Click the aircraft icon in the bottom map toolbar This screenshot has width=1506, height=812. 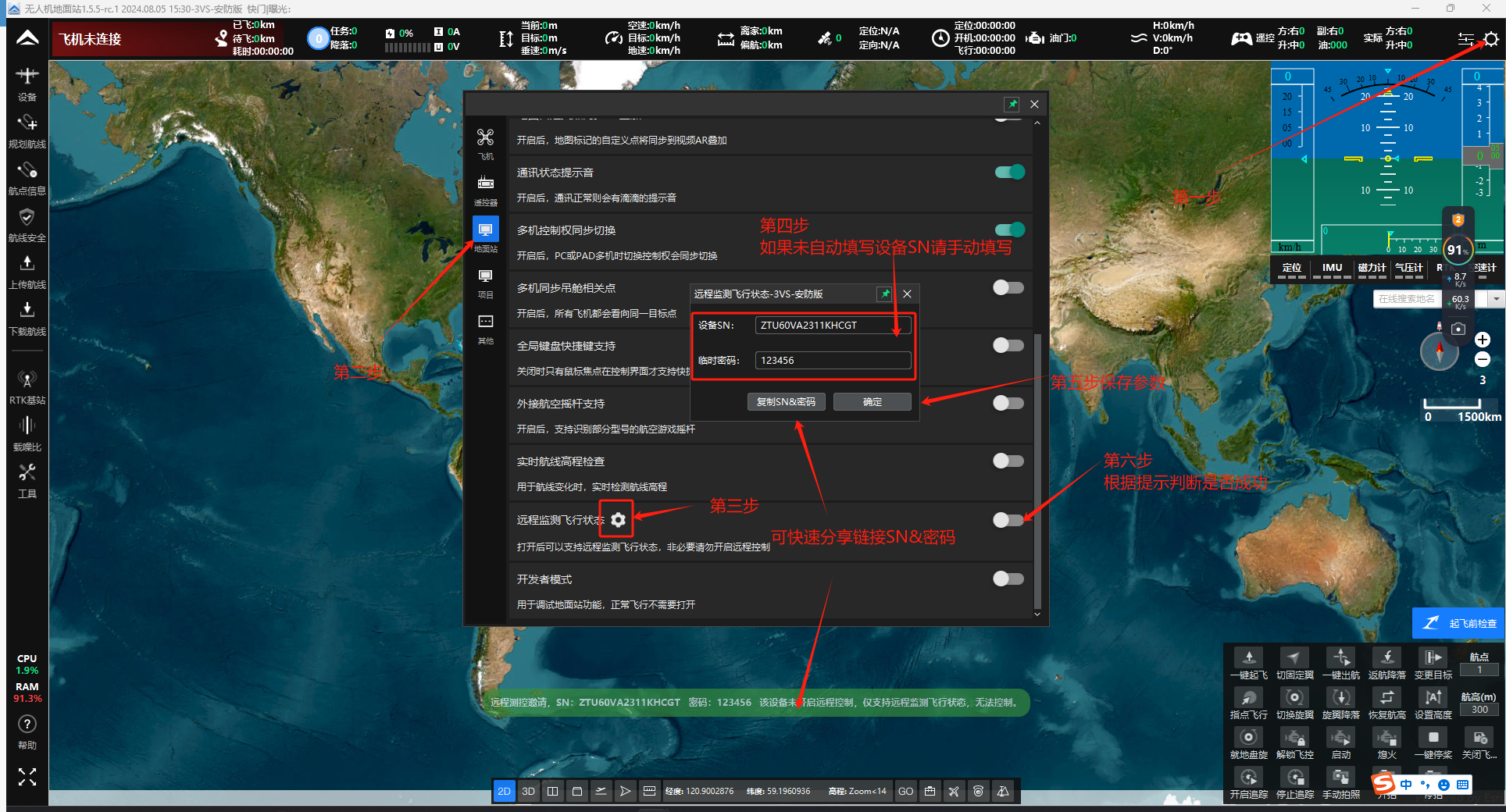pos(953,791)
